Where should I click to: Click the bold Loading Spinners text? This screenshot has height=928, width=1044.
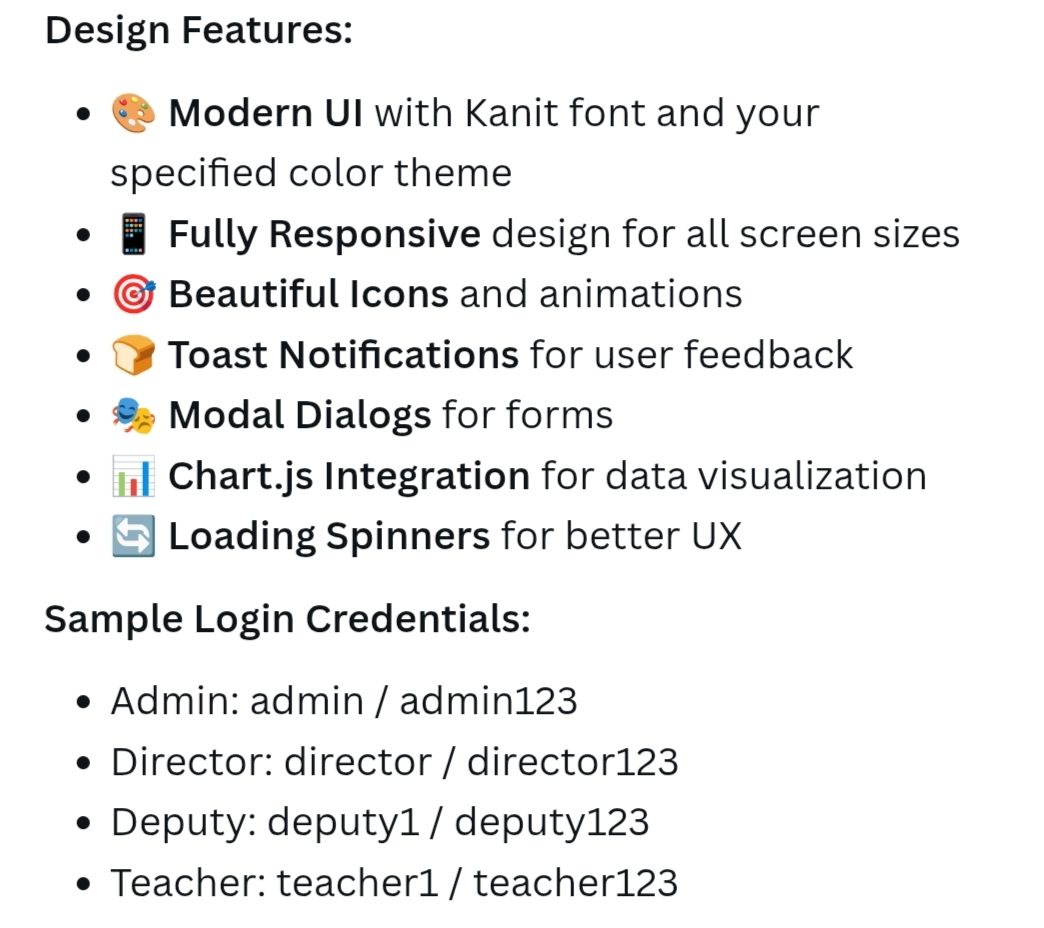(329, 537)
